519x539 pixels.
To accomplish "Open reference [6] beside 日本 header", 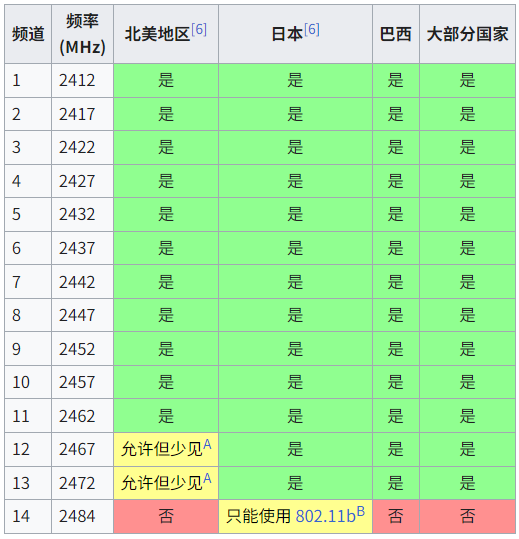I will coord(312,30).
